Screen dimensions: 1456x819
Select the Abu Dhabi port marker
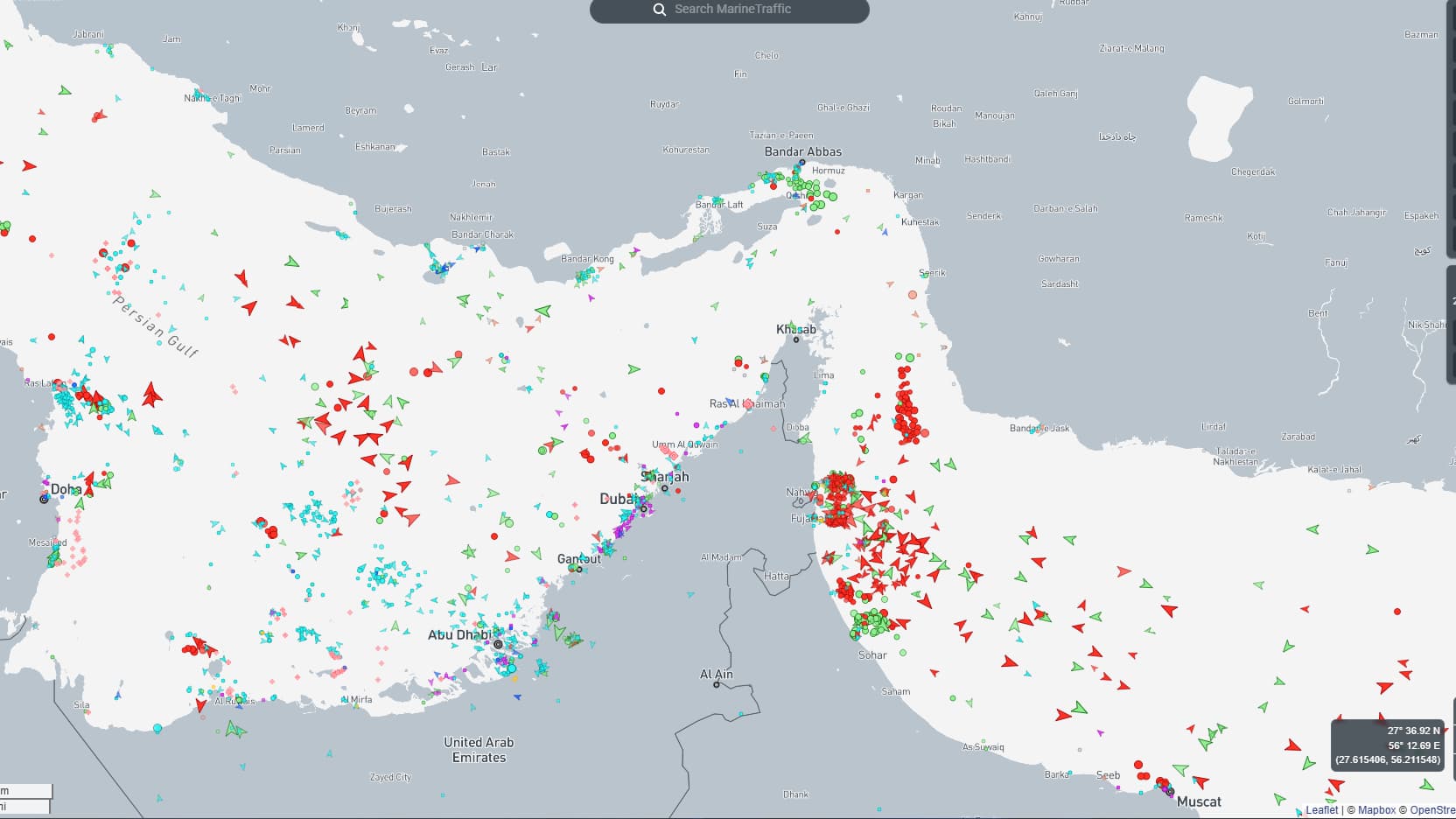click(x=498, y=644)
